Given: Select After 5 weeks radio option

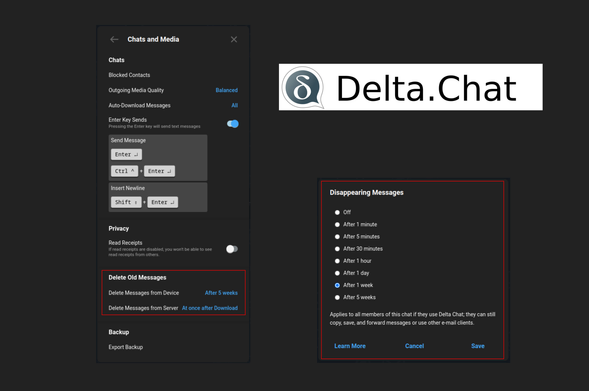Looking at the screenshot, I should coord(337,297).
